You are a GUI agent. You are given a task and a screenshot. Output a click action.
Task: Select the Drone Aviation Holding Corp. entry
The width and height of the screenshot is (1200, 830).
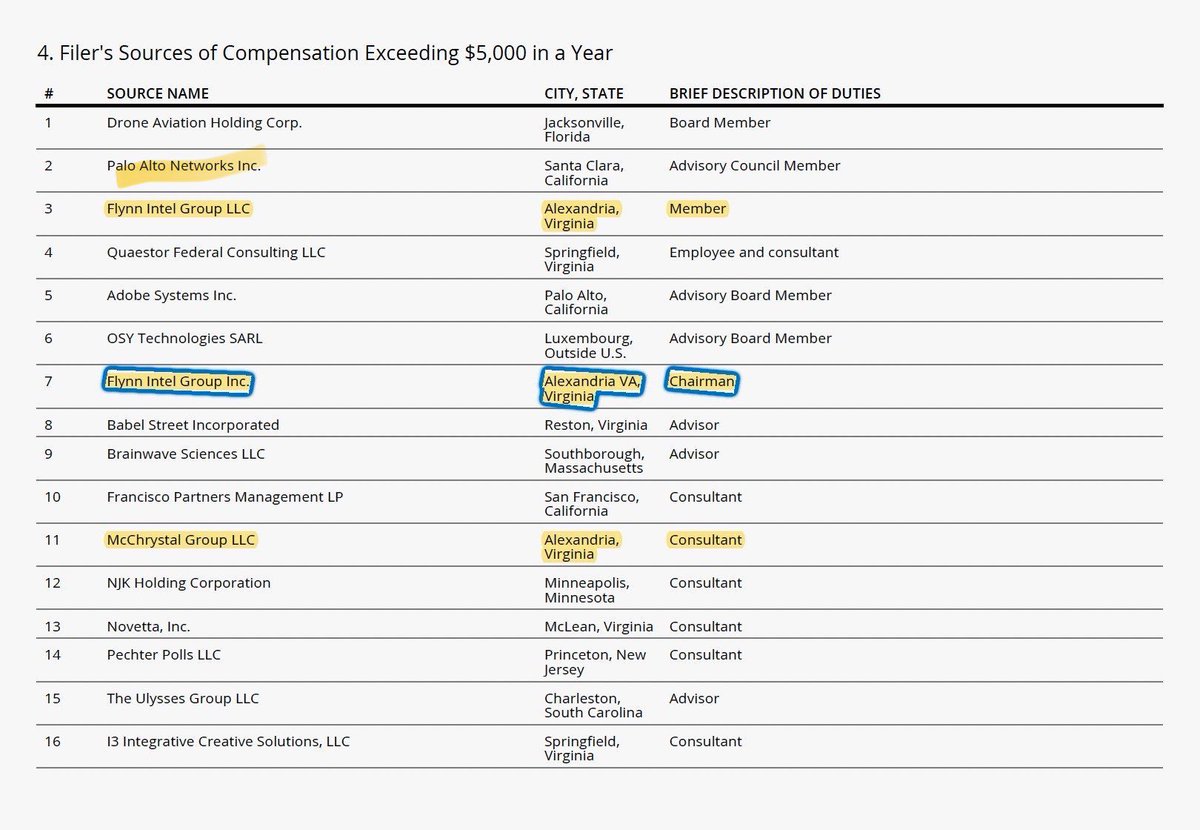click(204, 123)
